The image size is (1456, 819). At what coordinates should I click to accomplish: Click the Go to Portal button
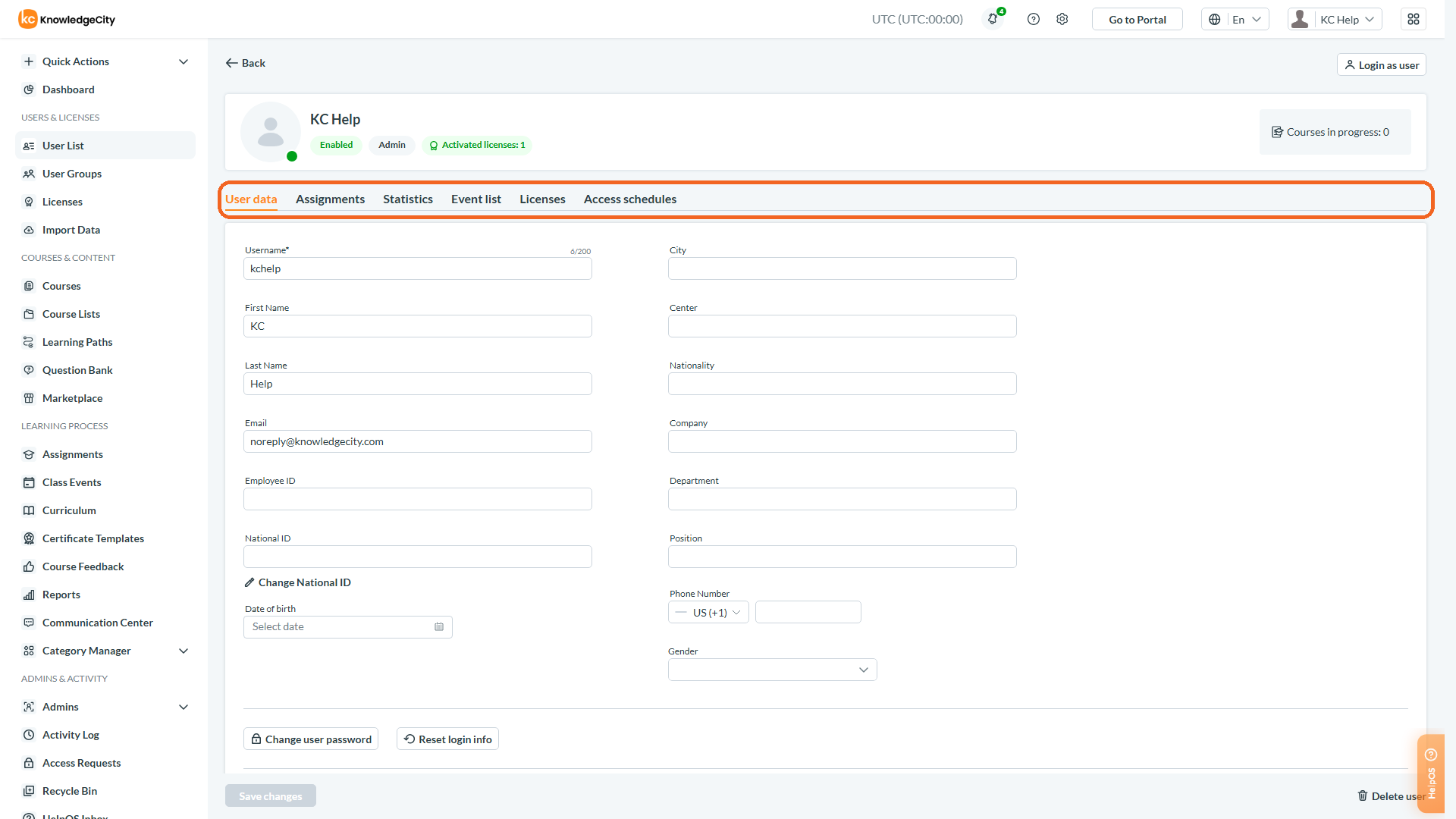click(1137, 19)
